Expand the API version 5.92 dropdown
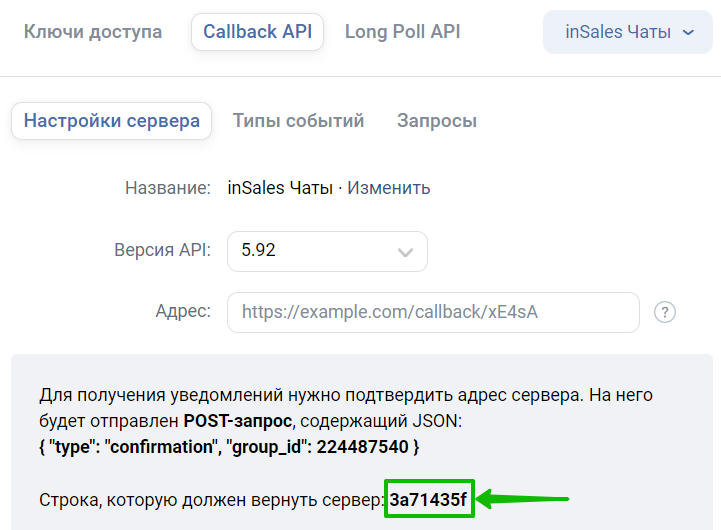The width and height of the screenshot is (721, 530). point(327,251)
